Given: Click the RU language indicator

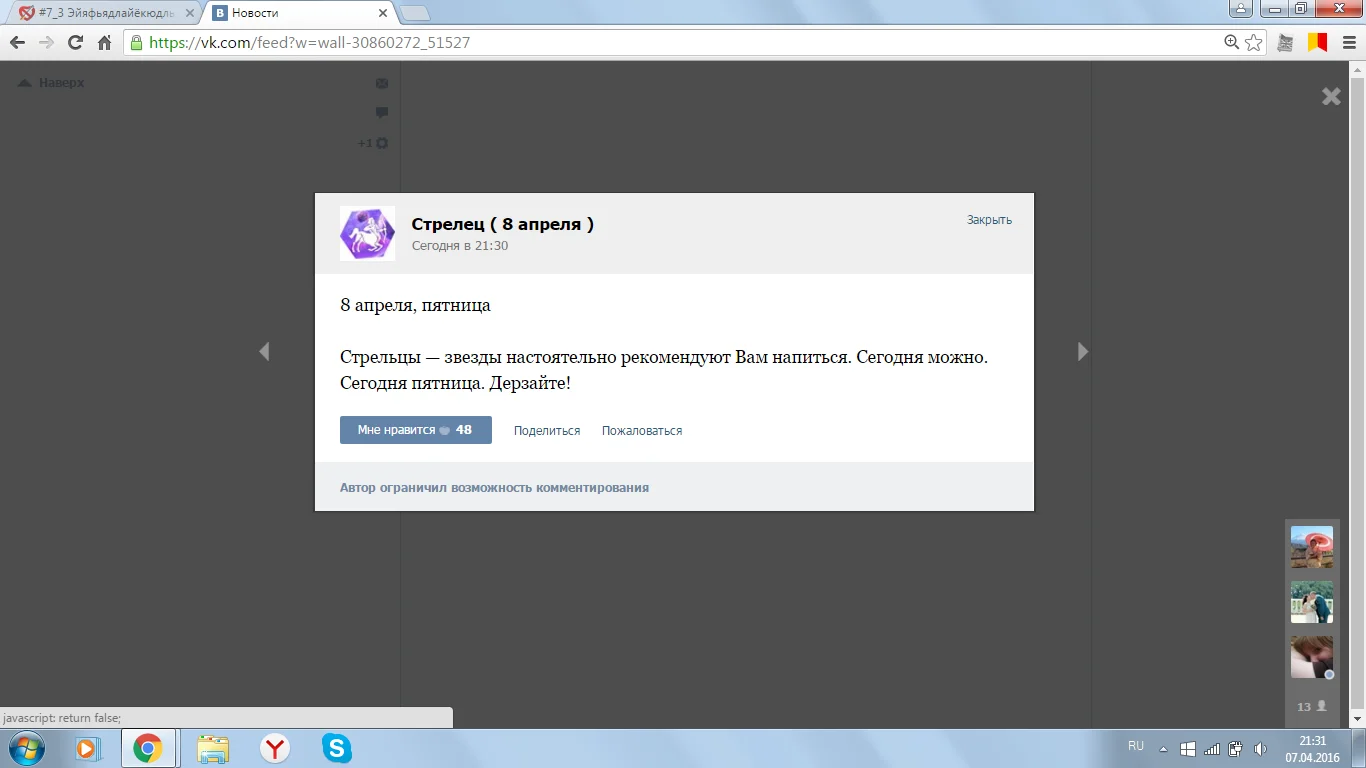Looking at the screenshot, I should click(1136, 746).
